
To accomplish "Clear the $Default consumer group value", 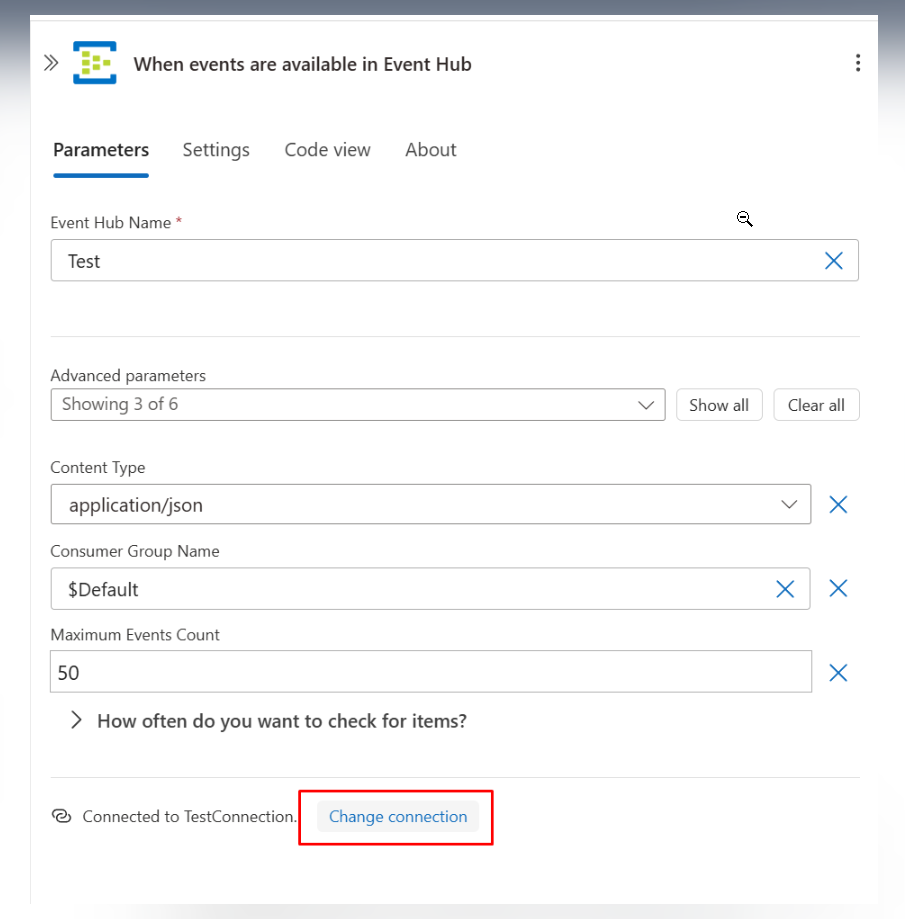I will click(x=785, y=589).
